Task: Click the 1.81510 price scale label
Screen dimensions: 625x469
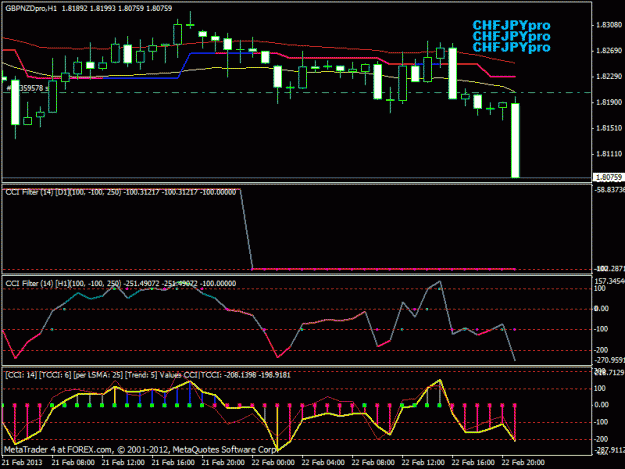Action: tap(609, 128)
